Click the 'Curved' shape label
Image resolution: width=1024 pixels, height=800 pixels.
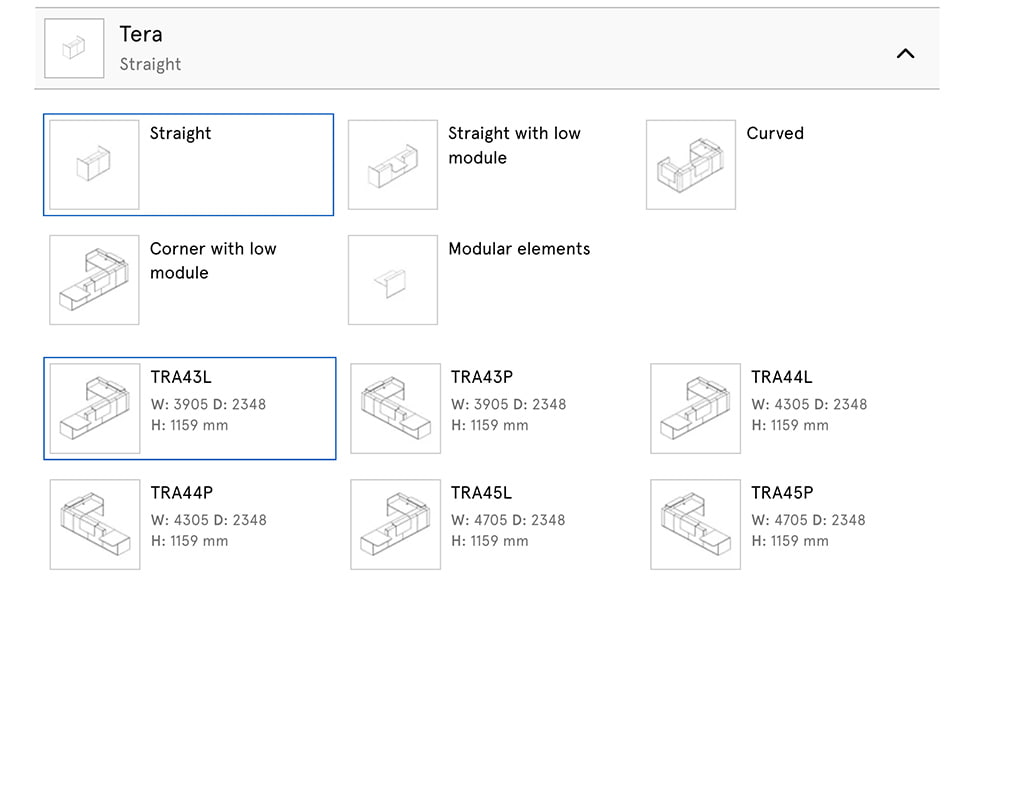775,133
